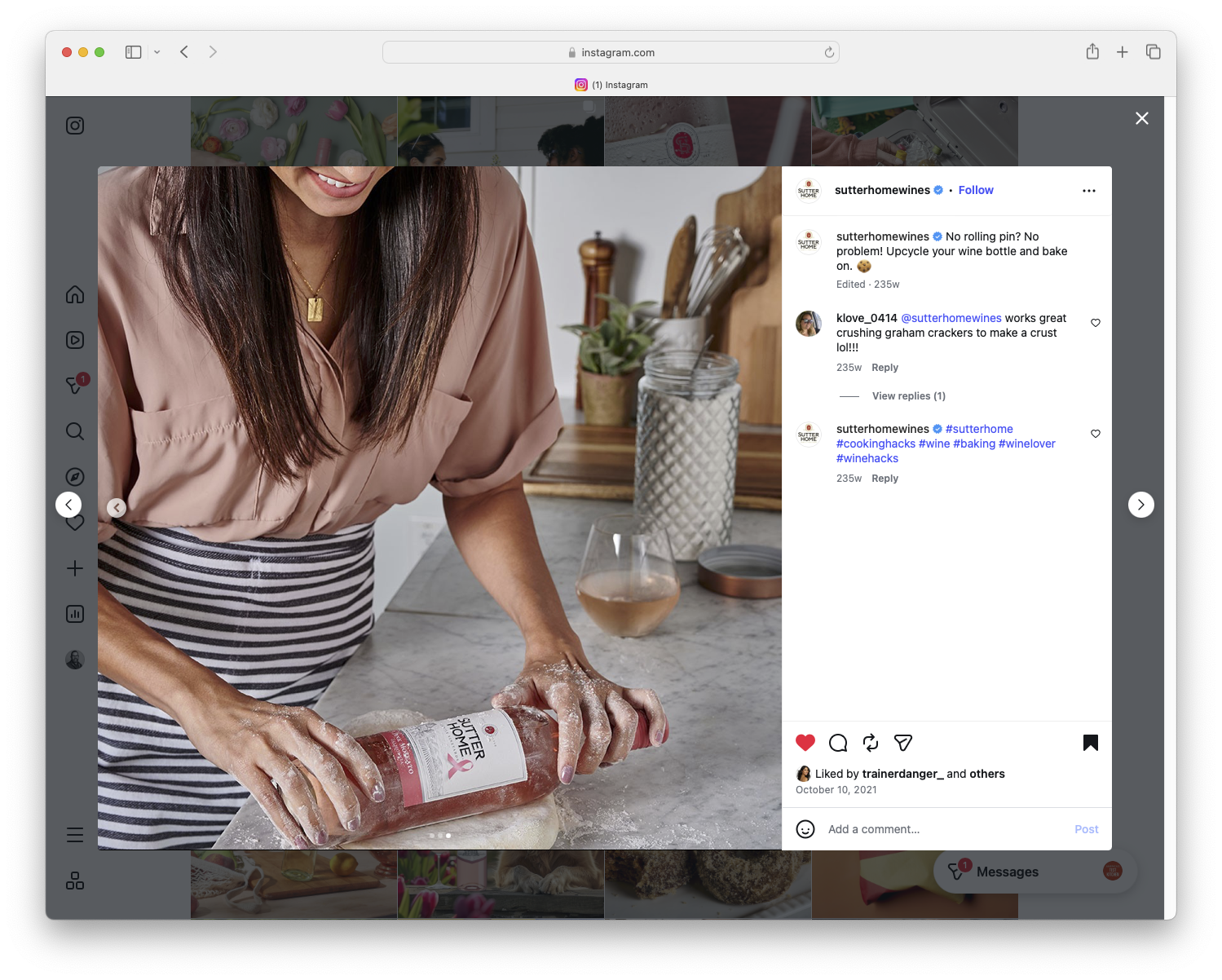Click the Add a comment input field
Image resolution: width=1222 pixels, height=980 pixels.
point(874,828)
